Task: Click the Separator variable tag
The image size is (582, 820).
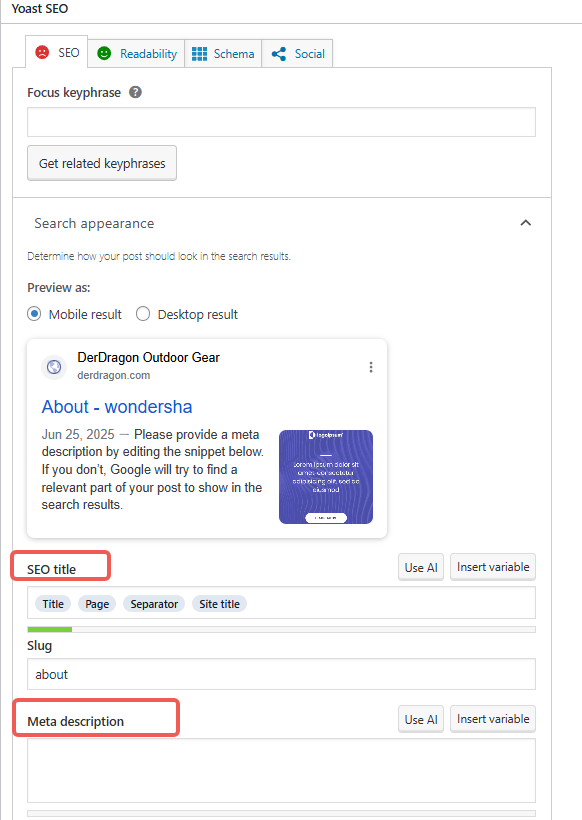Action: [154, 604]
